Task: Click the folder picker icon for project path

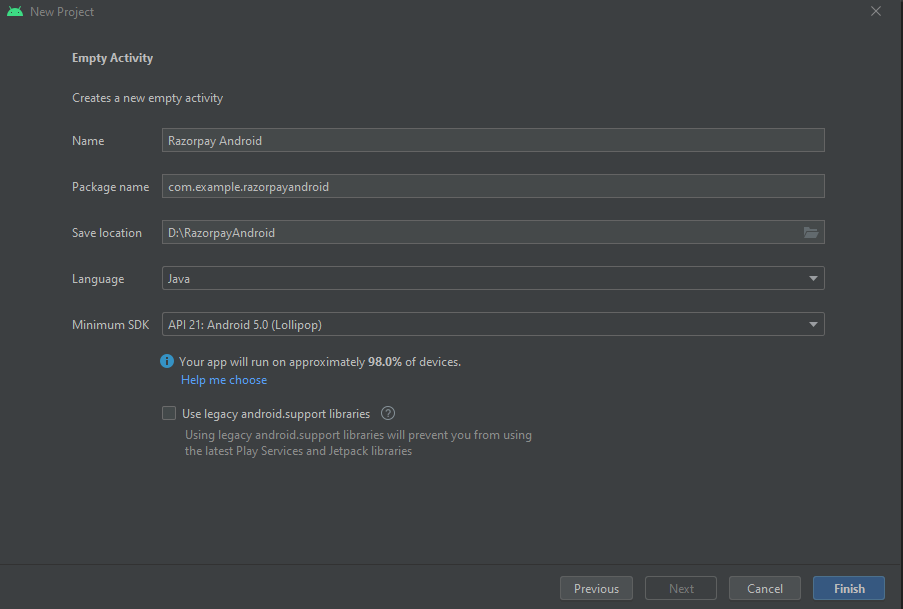Action: (x=811, y=232)
